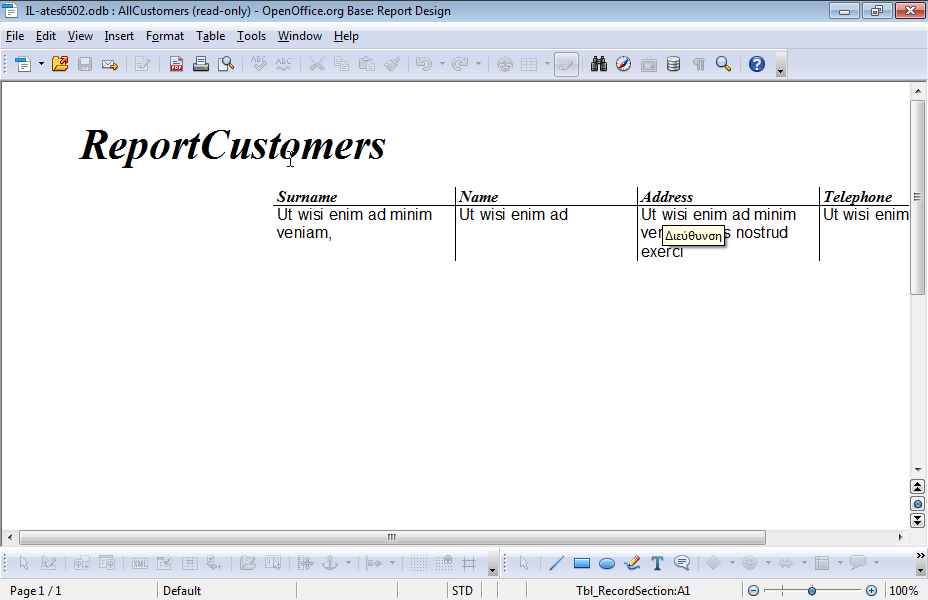
Task: Open the Navigator compass icon
Action: tap(623, 64)
